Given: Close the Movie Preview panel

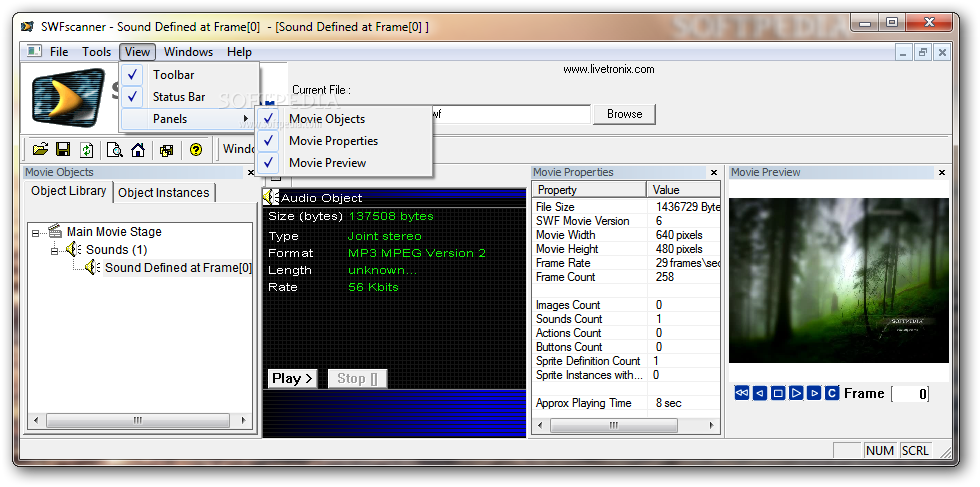Looking at the screenshot, I should (x=942, y=173).
